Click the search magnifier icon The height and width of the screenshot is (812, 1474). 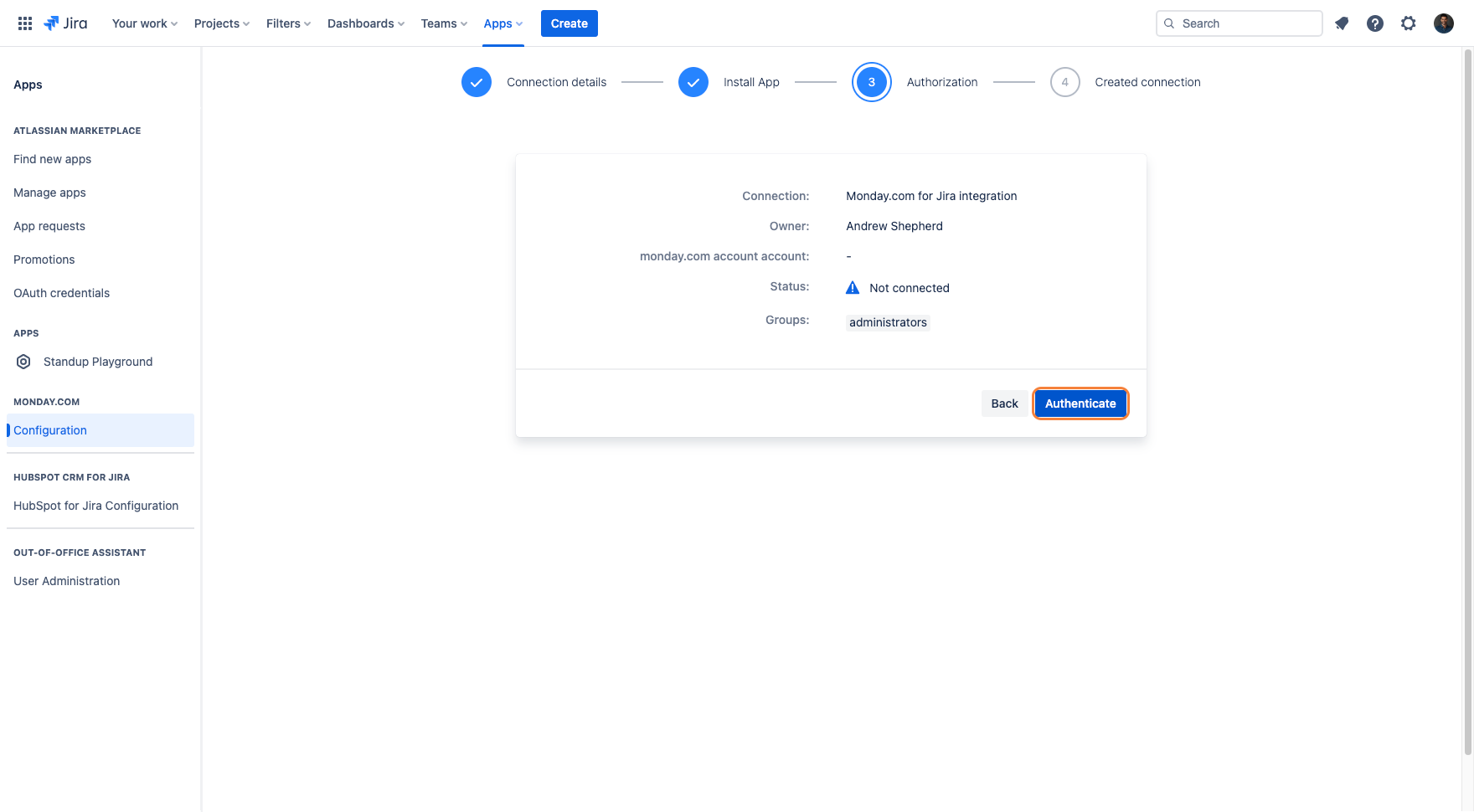[x=1169, y=23]
